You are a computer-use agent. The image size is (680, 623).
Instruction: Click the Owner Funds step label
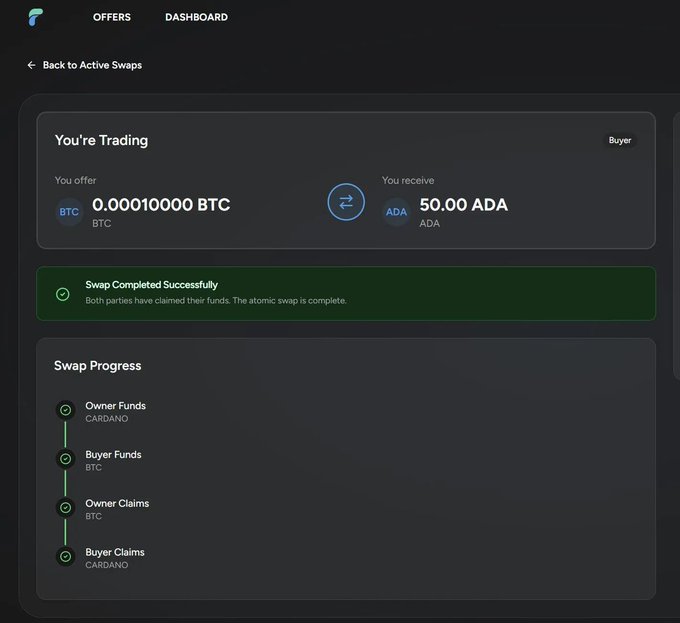[115, 406]
